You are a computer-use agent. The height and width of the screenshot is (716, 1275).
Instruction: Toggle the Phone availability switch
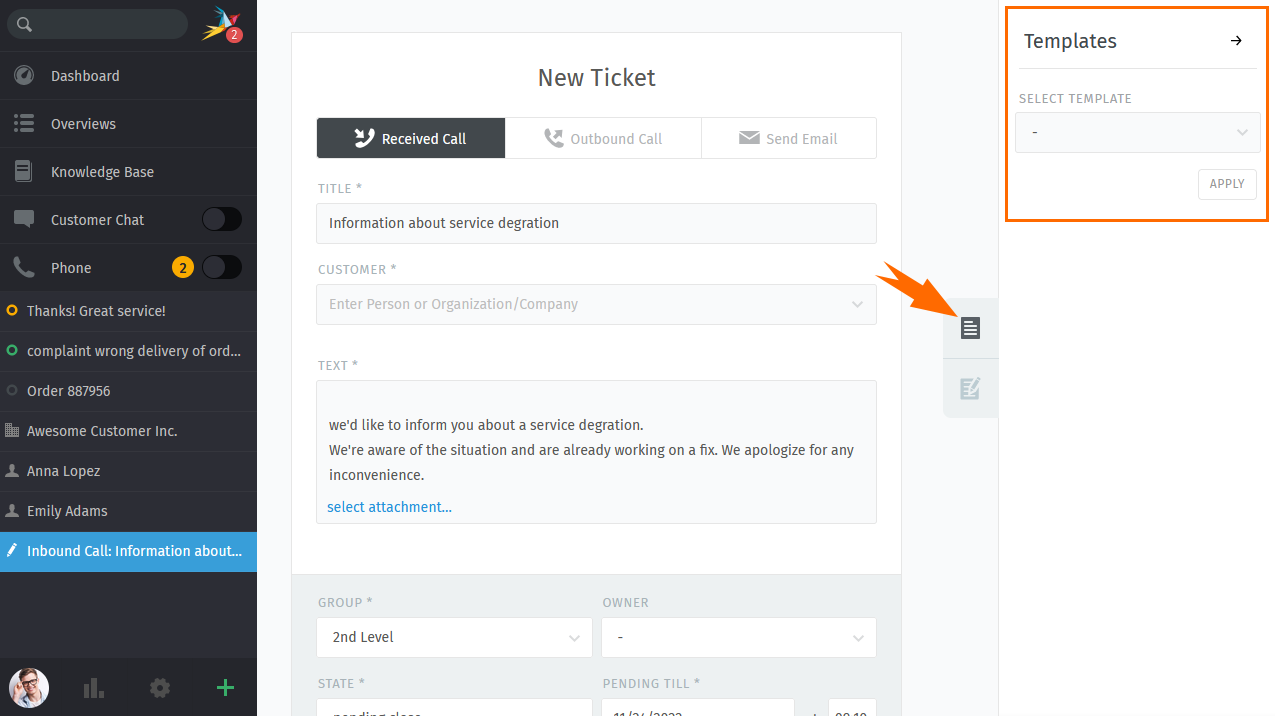click(x=222, y=268)
